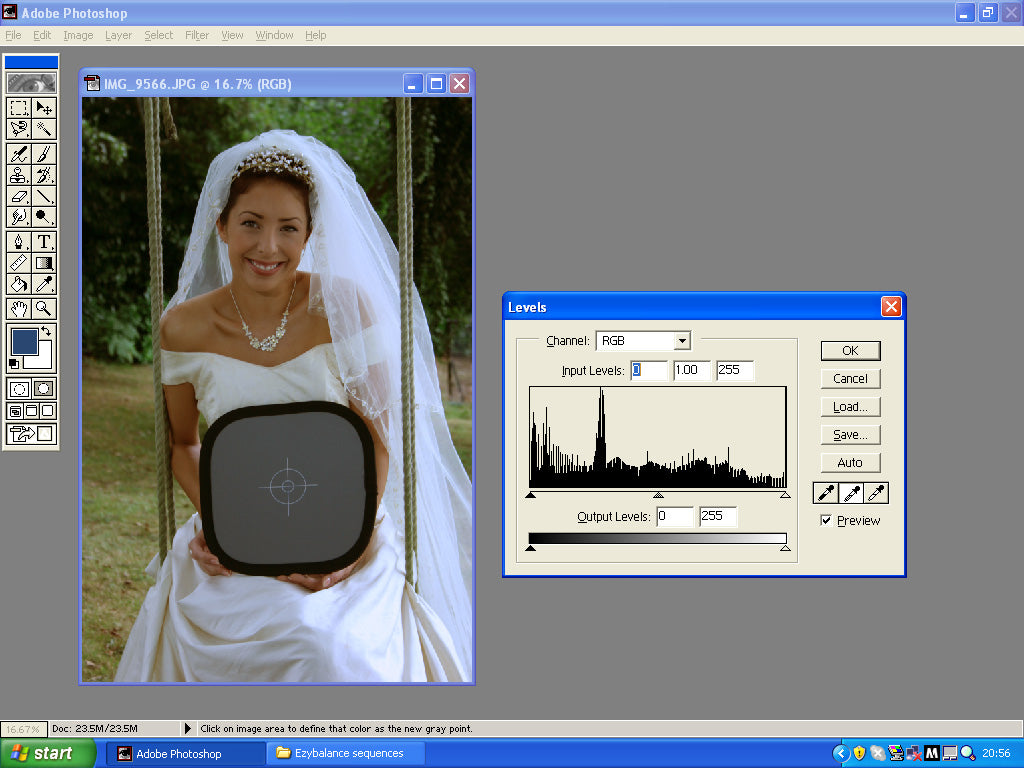This screenshot has height=768, width=1024.
Task: Select the Smudge tool
Action: [x=19, y=216]
